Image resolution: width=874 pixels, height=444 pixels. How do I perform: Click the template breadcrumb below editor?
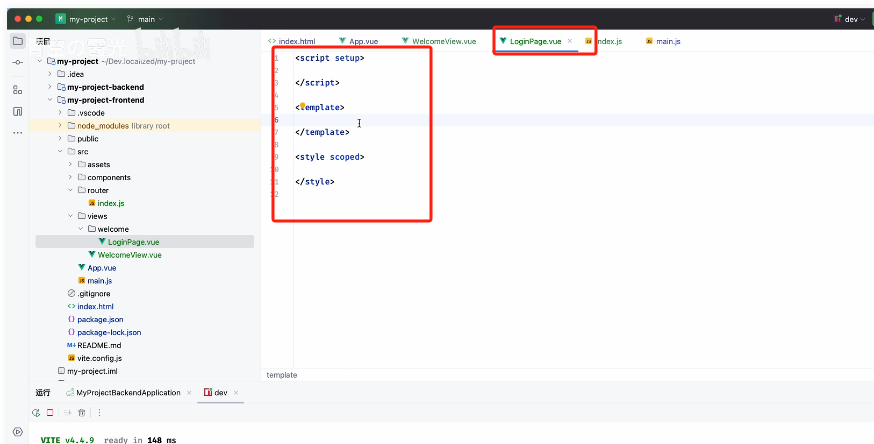coord(281,375)
